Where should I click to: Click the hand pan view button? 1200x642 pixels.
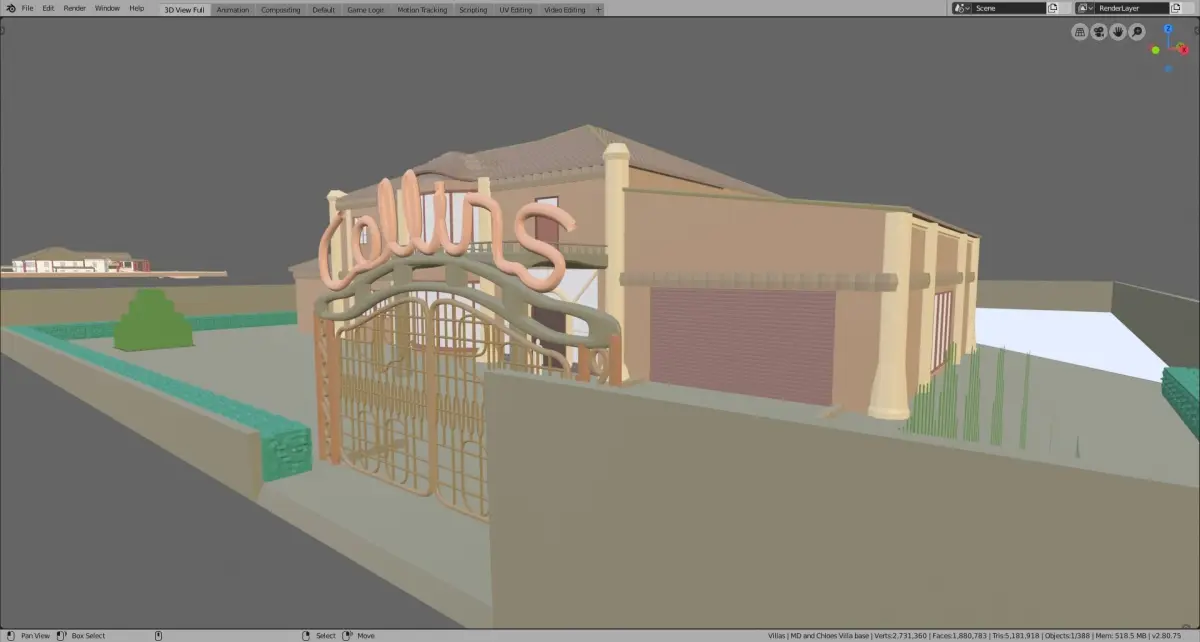coord(1117,32)
